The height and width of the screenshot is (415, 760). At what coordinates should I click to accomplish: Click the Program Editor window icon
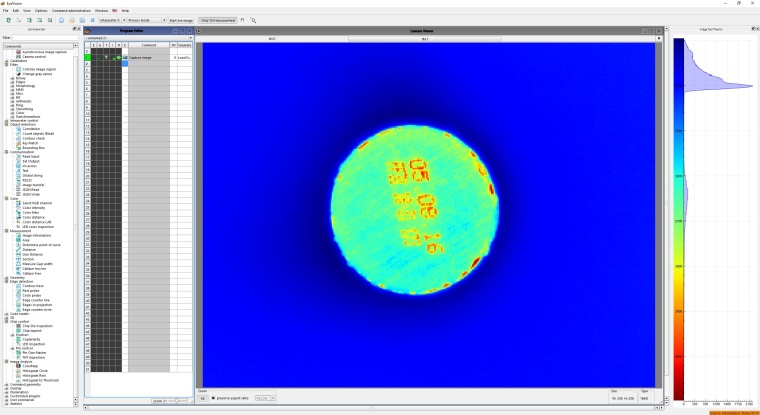click(x=85, y=31)
